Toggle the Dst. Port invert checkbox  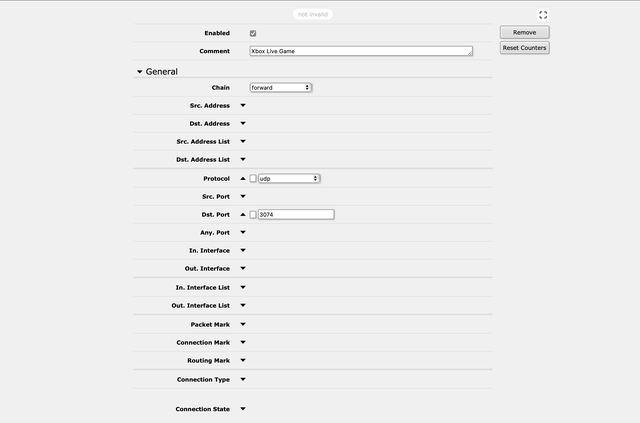(x=253, y=214)
